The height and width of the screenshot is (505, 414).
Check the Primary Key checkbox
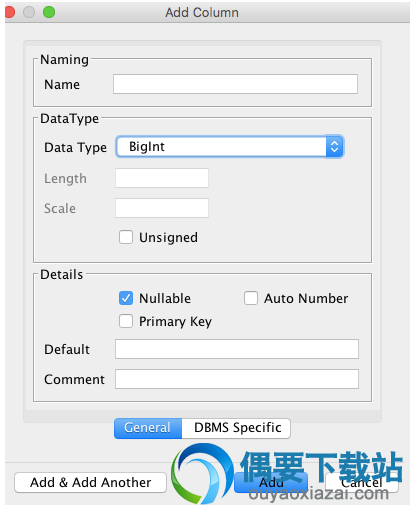[x=126, y=321]
